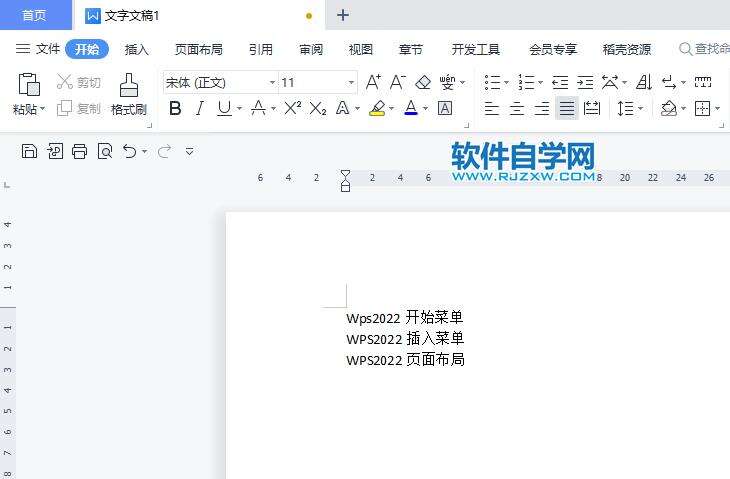The image size is (730, 479).
Task: Switch to the 页面布局 (Page Layout) tab
Action: 198,49
